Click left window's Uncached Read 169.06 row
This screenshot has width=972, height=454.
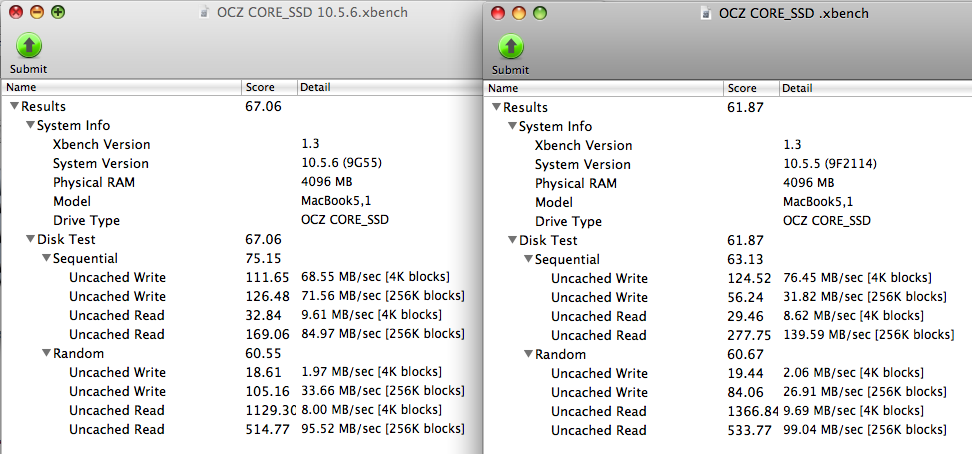coord(242,334)
